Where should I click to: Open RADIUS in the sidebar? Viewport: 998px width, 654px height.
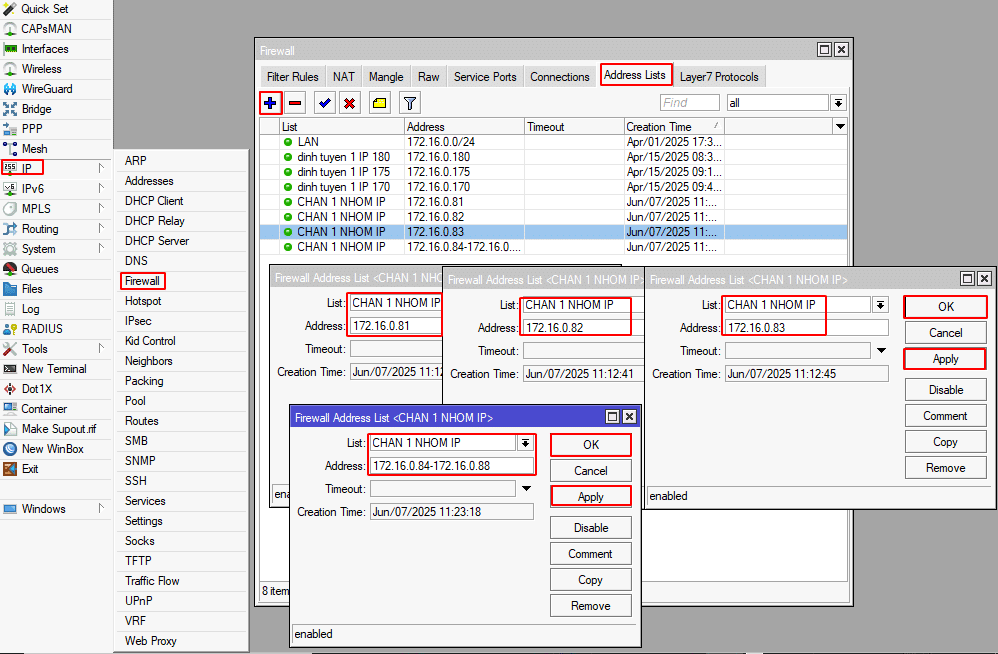click(56, 329)
